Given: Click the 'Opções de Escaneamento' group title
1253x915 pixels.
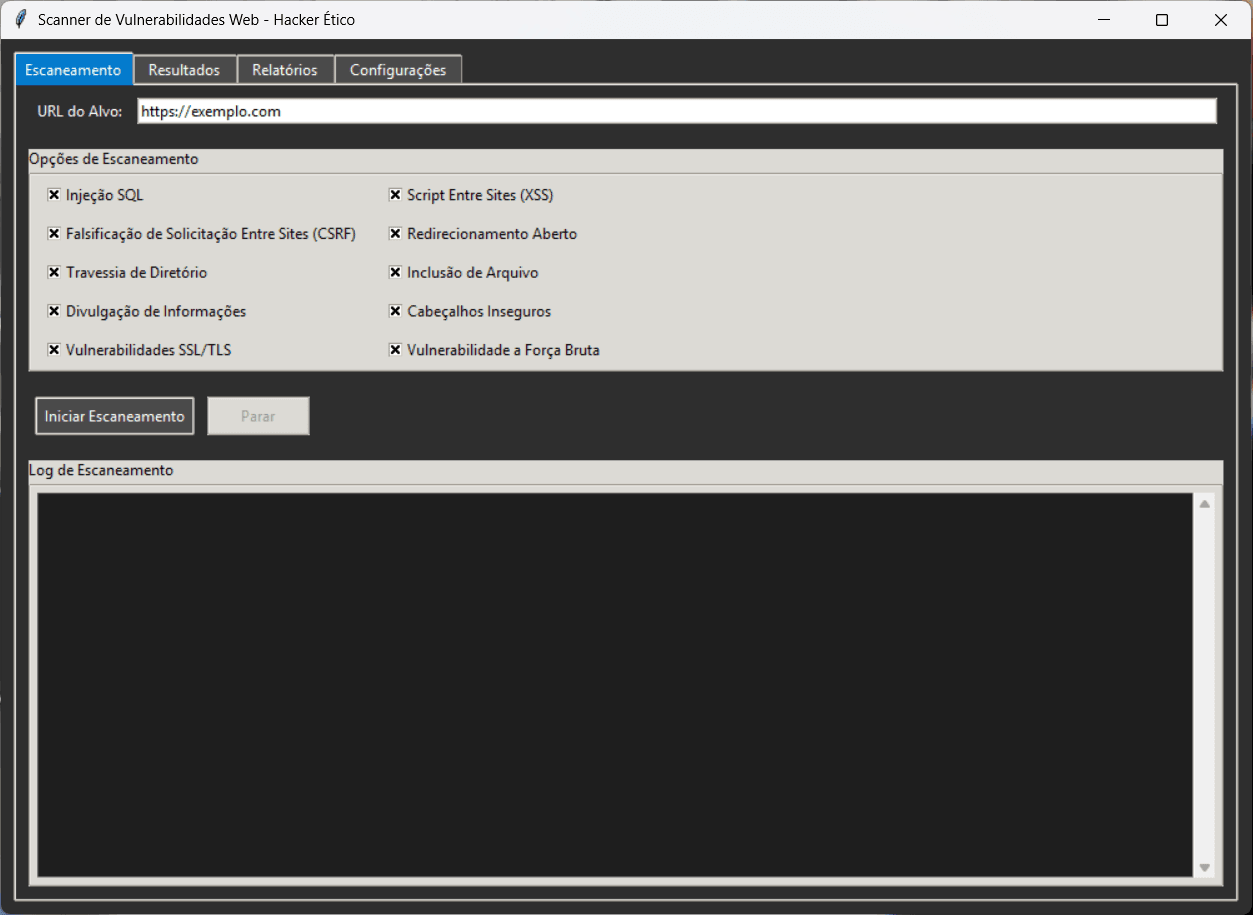Looking at the screenshot, I should (x=113, y=159).
